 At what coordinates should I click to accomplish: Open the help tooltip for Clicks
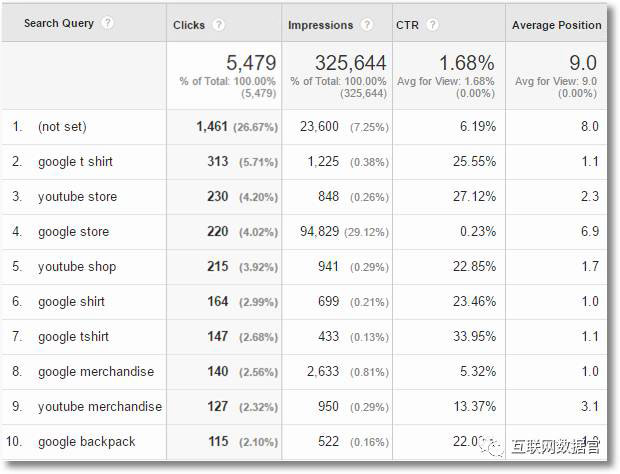coord(218,25)
